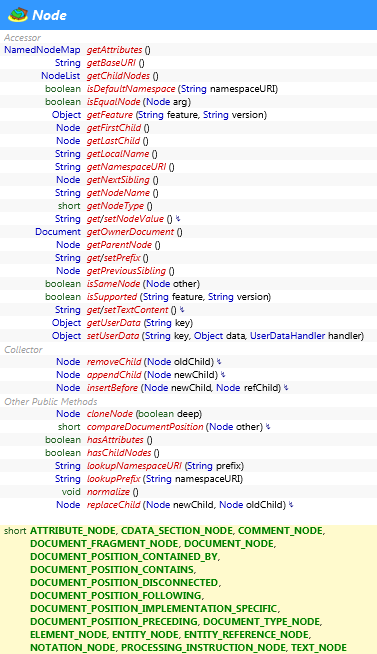This screenshot has width=377, height=654.
Task: Select the getUserData method
Action: tap(113, 322)
